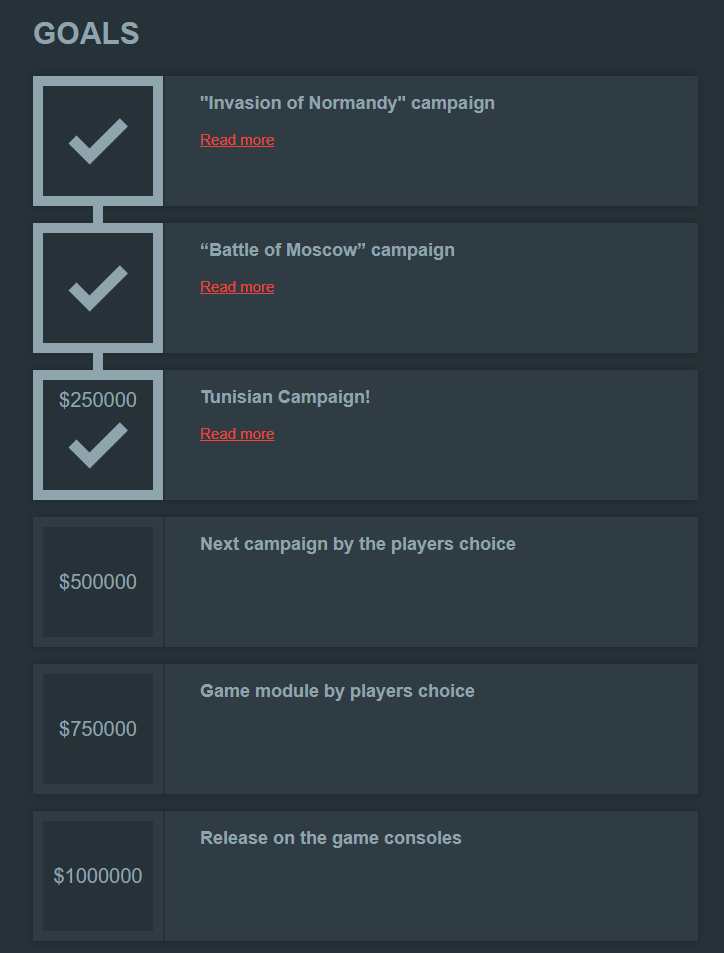Image resolution: width=724 pixels, height=953 pixels.
Task: Select the $1000000 goal box
Action: click(98, 876)
